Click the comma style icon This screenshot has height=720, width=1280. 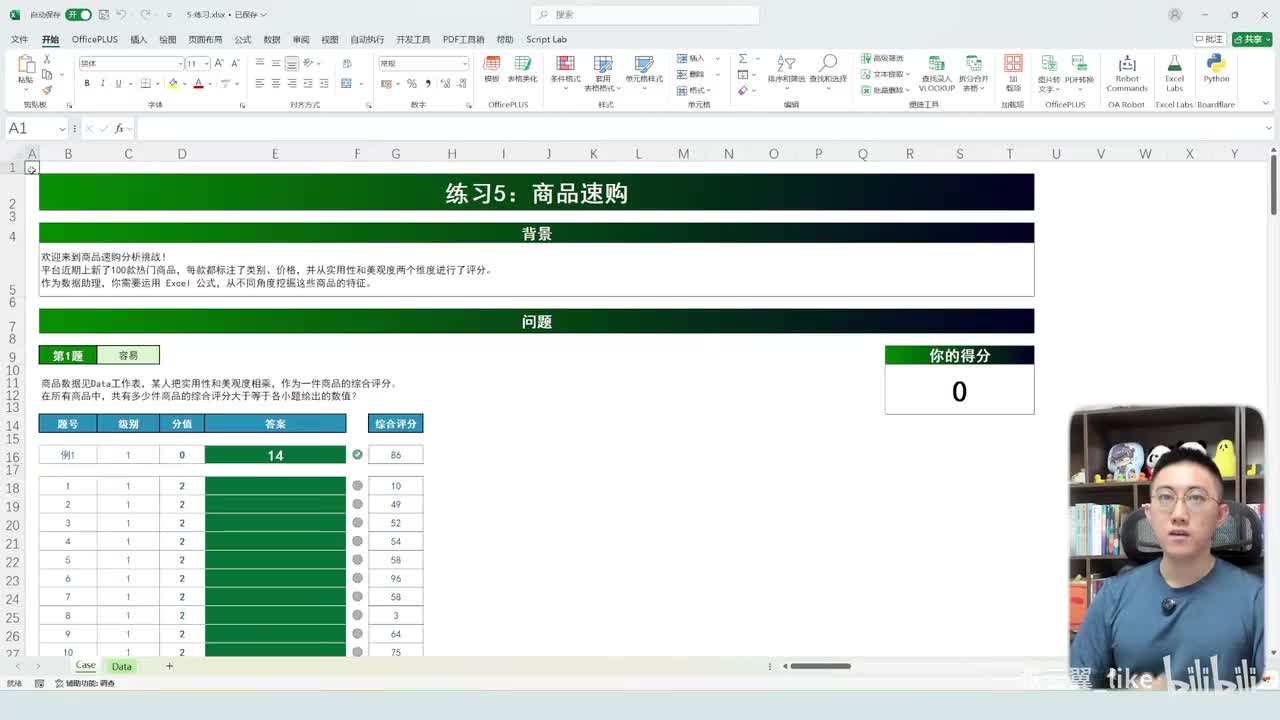coord(427,84)
